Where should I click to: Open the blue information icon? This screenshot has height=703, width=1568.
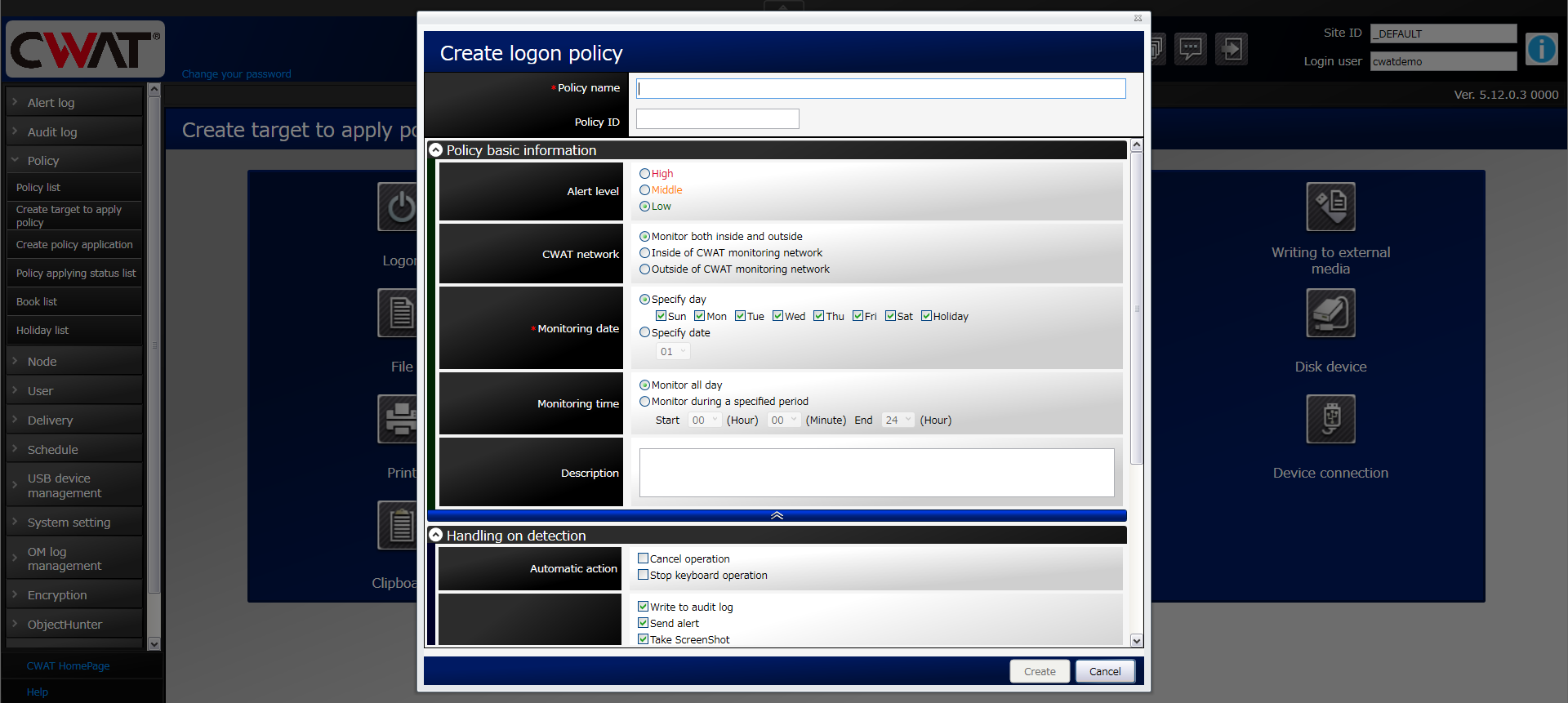click(x=1542, y=49)
